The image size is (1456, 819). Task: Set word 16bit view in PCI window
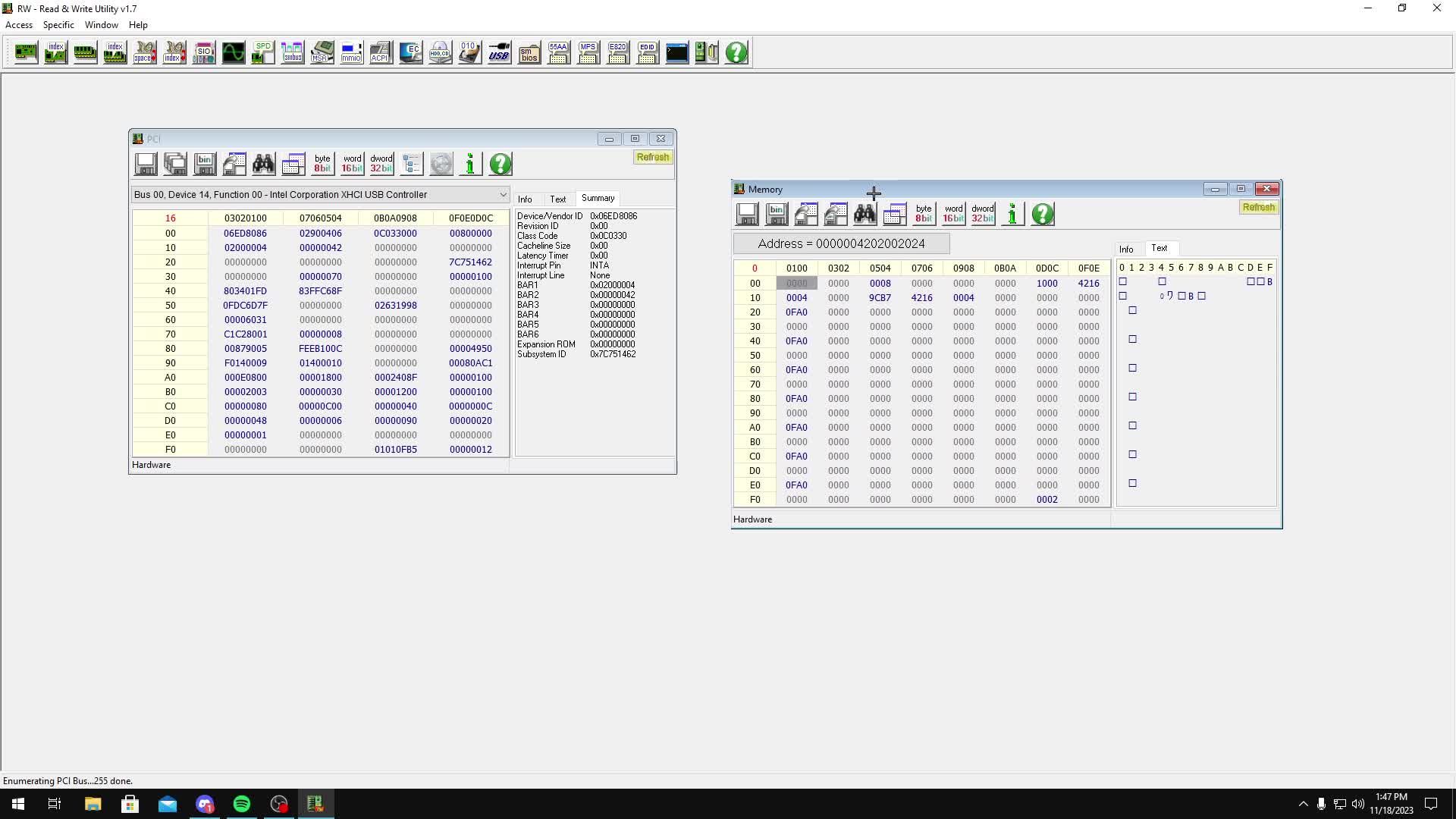(x=353, y=164)
